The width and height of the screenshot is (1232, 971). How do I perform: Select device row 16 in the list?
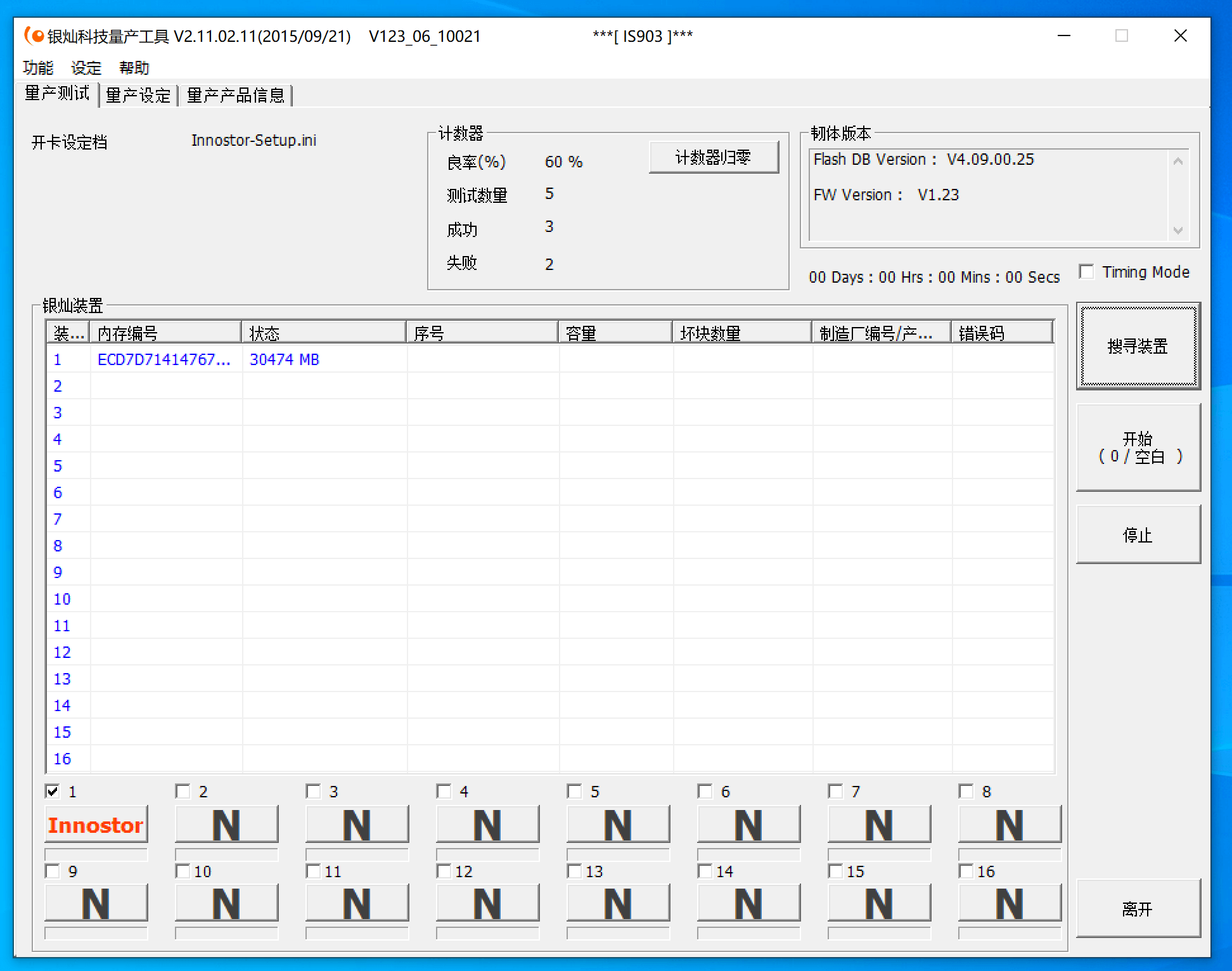point(550,759)
